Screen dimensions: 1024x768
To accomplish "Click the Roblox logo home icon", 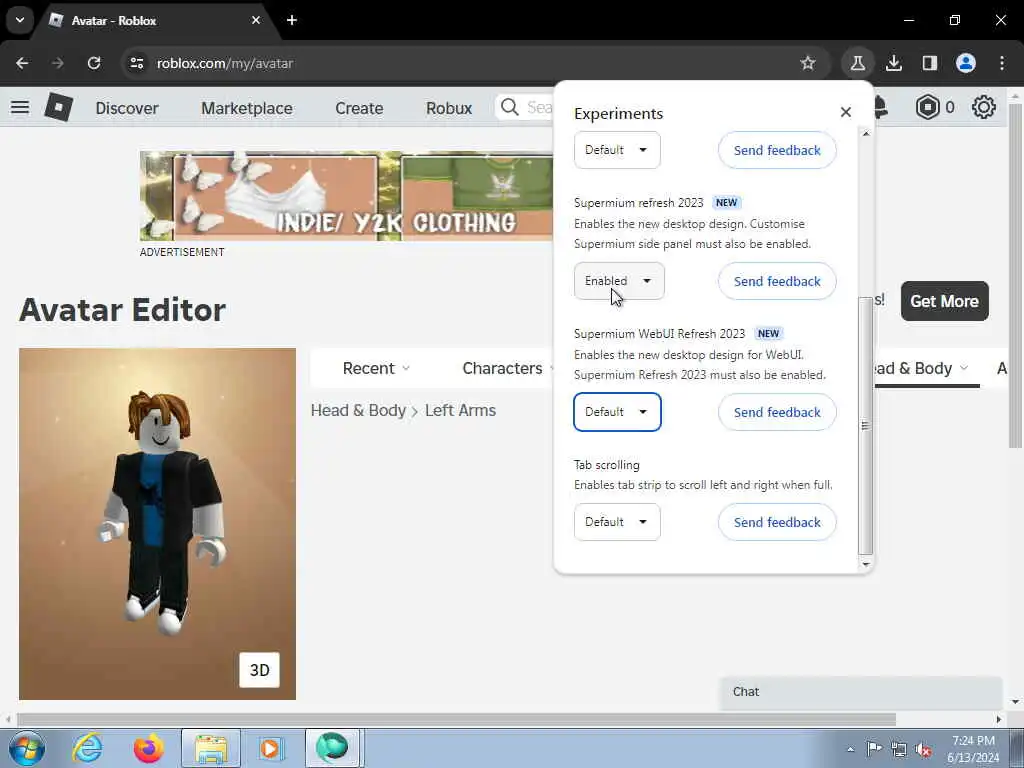I will pos(59,107).
